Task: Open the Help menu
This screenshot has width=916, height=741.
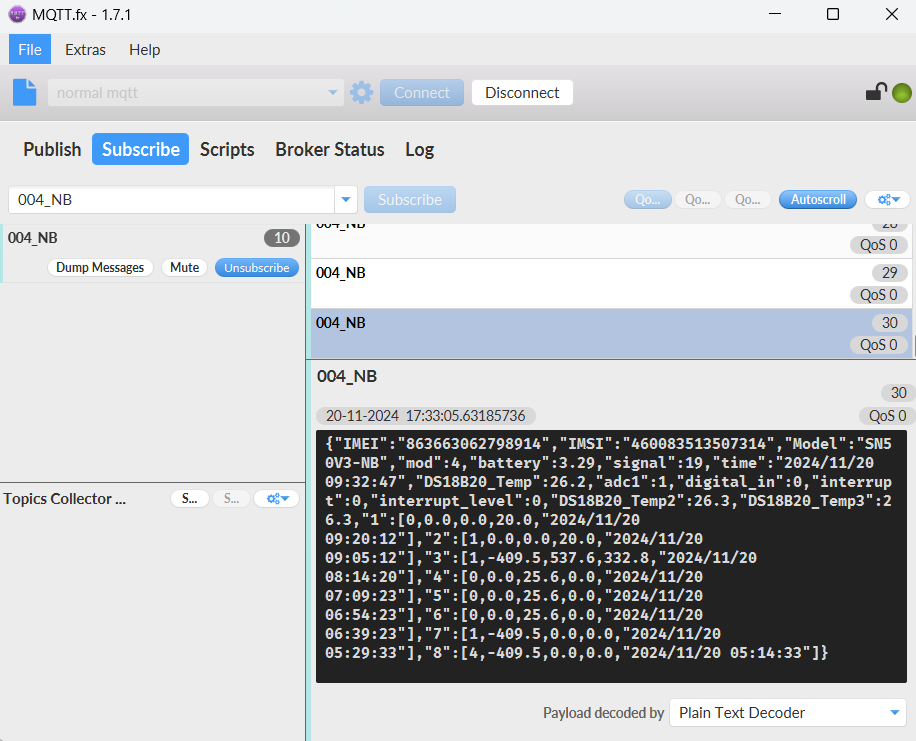Action: tap(144, 50)
